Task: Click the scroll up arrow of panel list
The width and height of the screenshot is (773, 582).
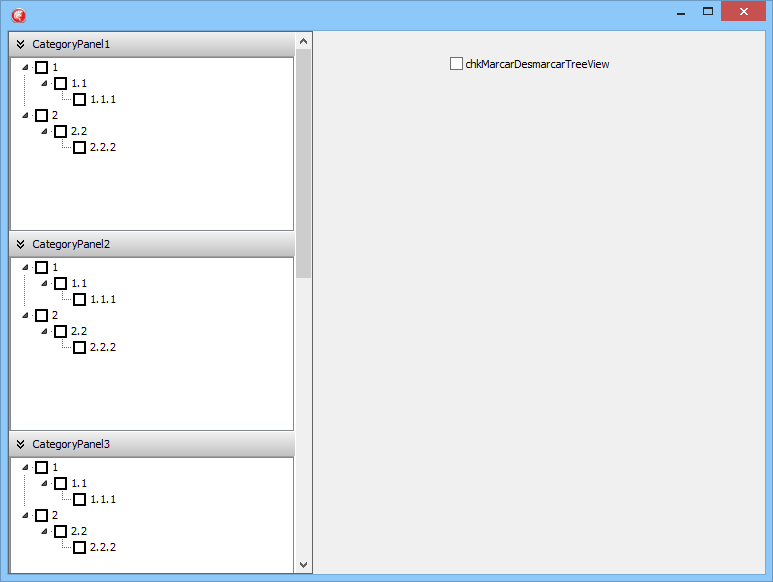Action: click(304, 41)
